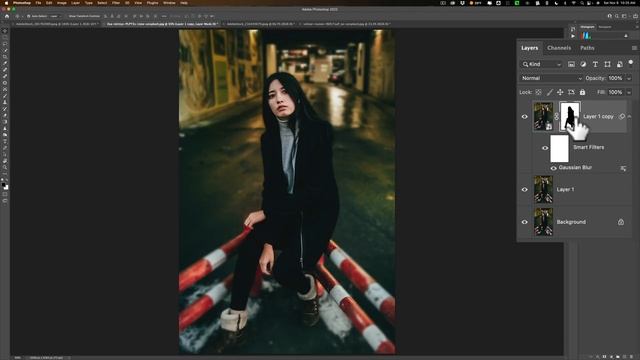640x360 pixels.
Task: Filter layers by pixel layers icon
Action: click(x=571, y=64)
